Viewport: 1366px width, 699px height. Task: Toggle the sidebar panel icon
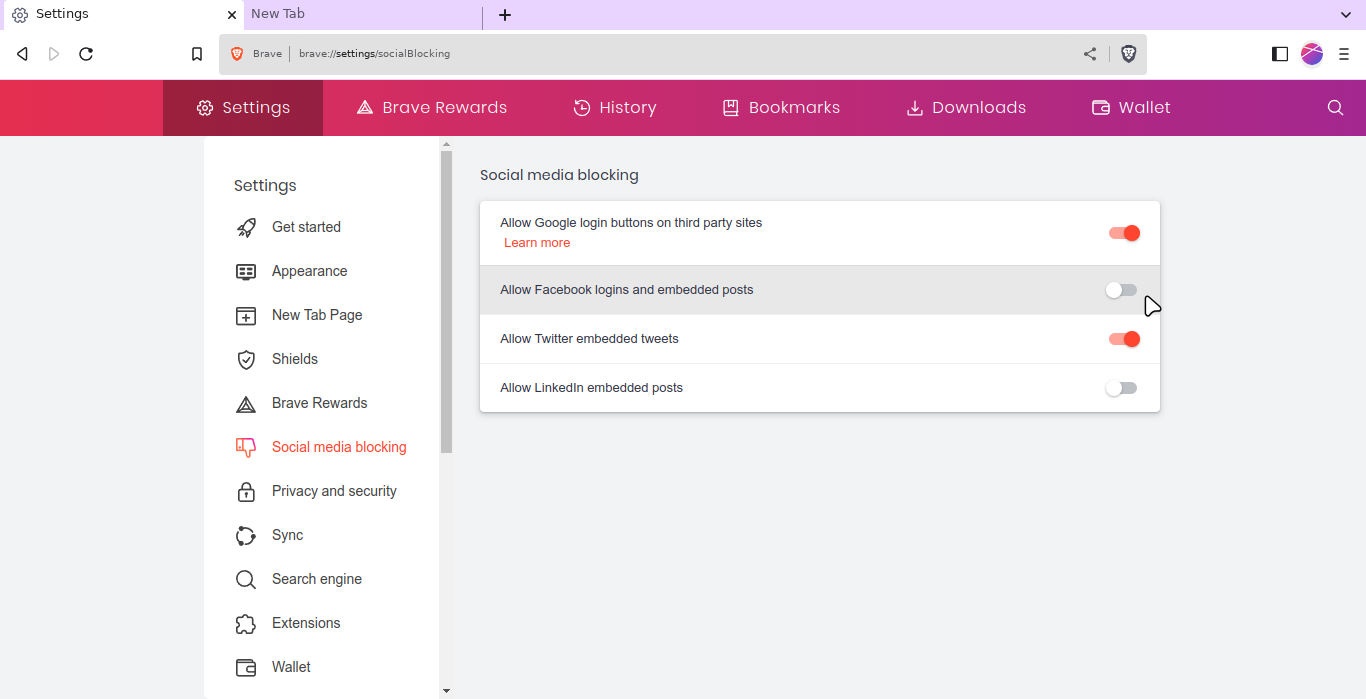pos(1279,54)
